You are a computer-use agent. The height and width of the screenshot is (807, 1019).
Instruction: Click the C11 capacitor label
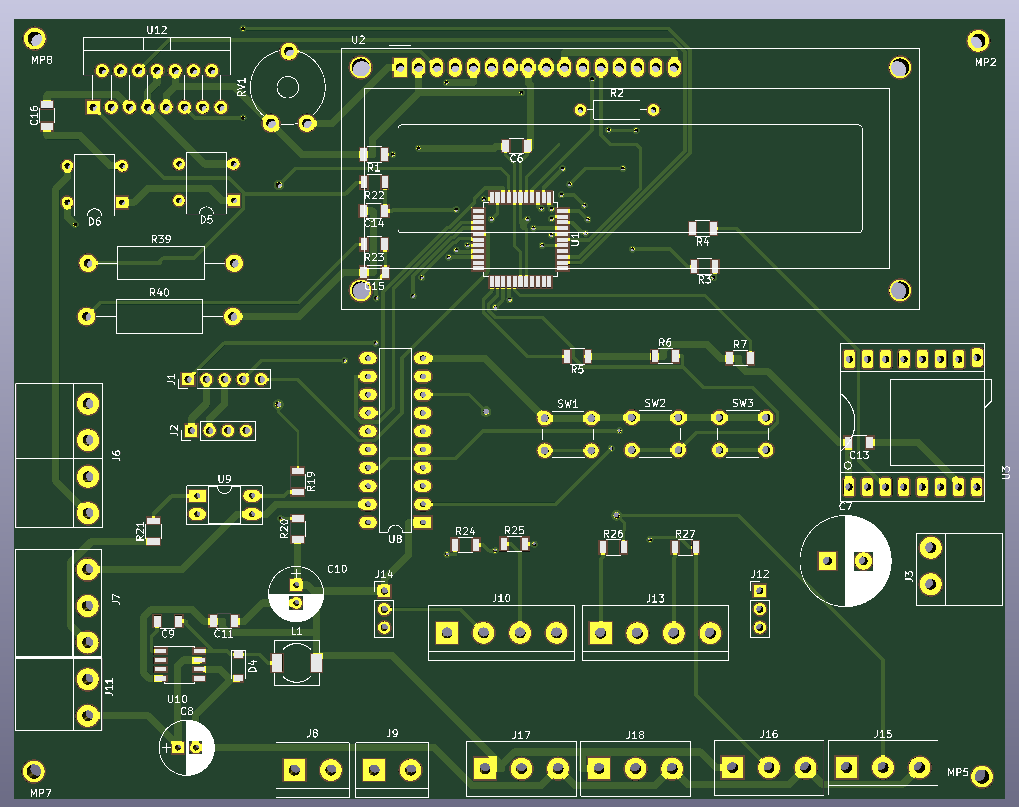click(223, 634)
